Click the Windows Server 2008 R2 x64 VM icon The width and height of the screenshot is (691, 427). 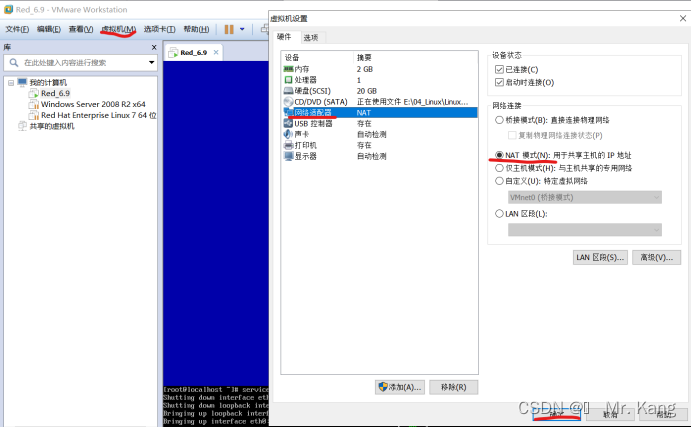pos(33,104)
